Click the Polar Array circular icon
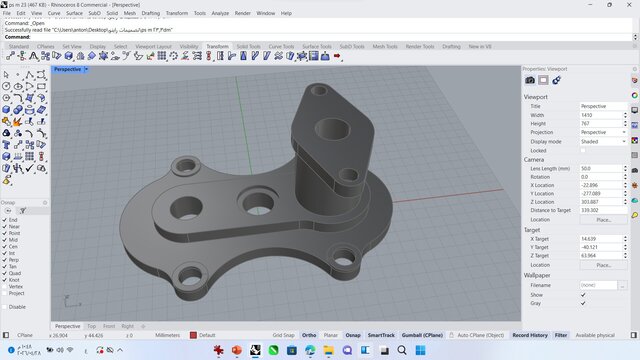Screen dimensions: 640x360 (x=174, y=56)
